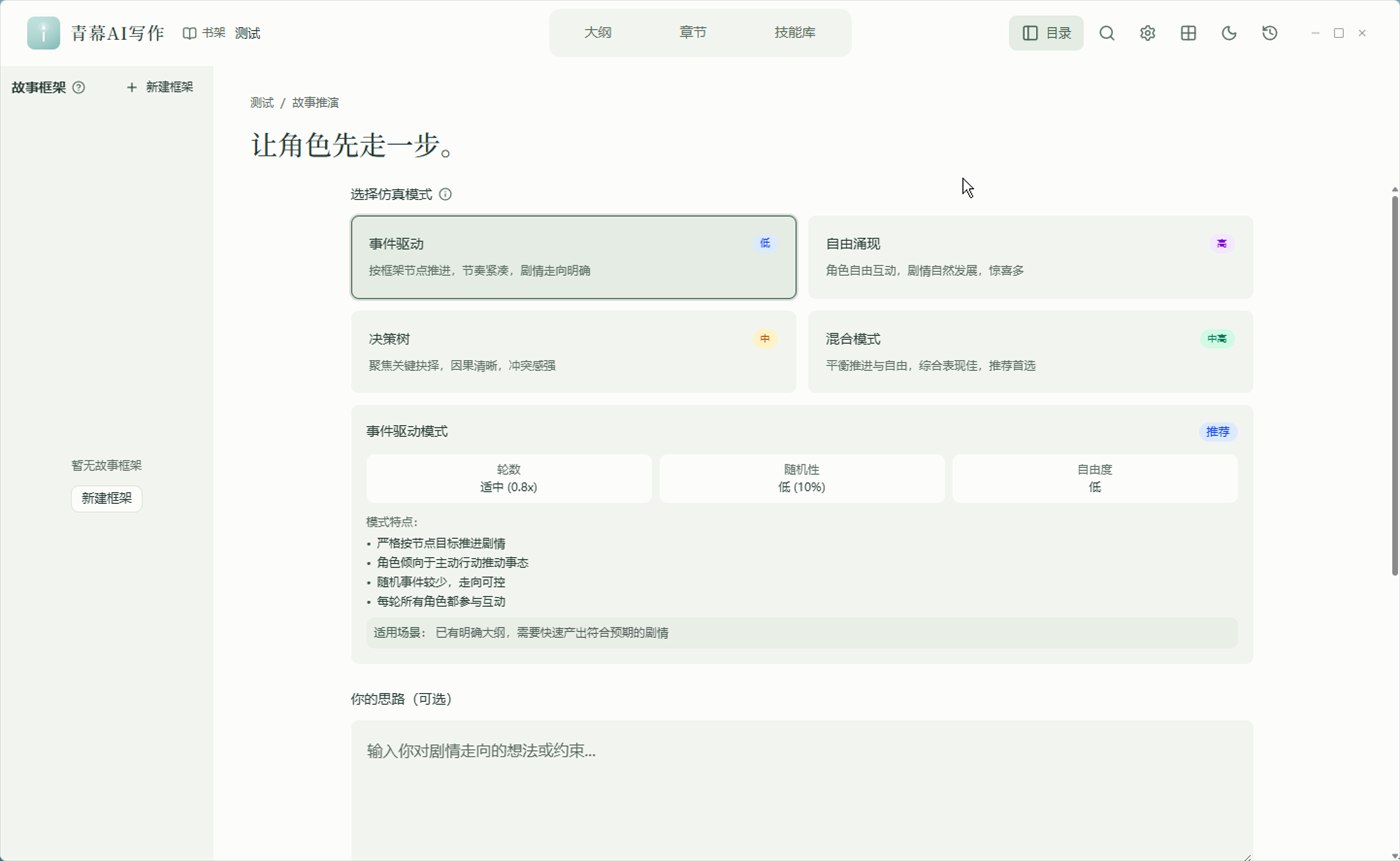Viewport: 1400px width, 861px height.
Task: Click the 测试 book title in header
Action: pos(248,33)
